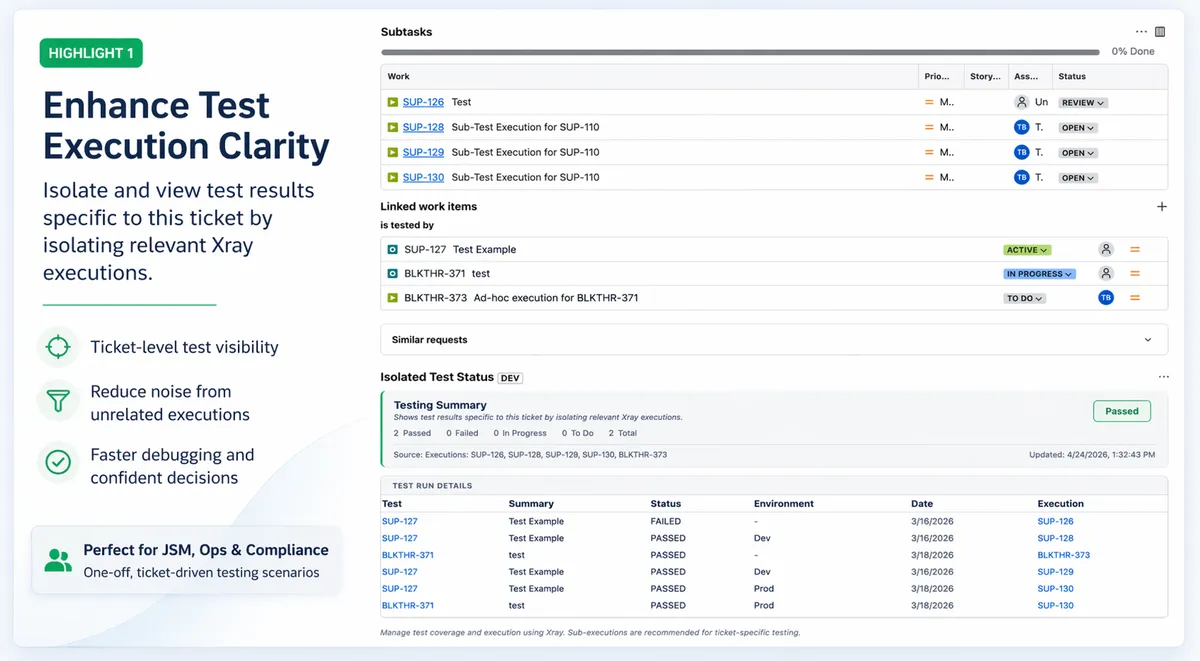Click the DEV badge beside Isolated Test Status
The width and height of the screenshot is (1200, 661).
510,378
